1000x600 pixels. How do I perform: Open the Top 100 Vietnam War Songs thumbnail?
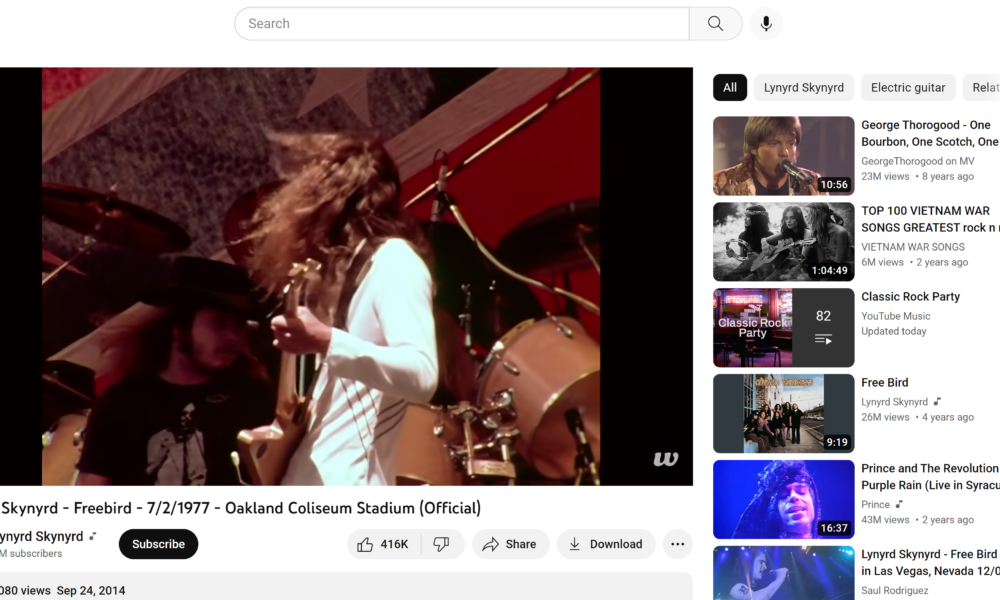tap(783, 242)
